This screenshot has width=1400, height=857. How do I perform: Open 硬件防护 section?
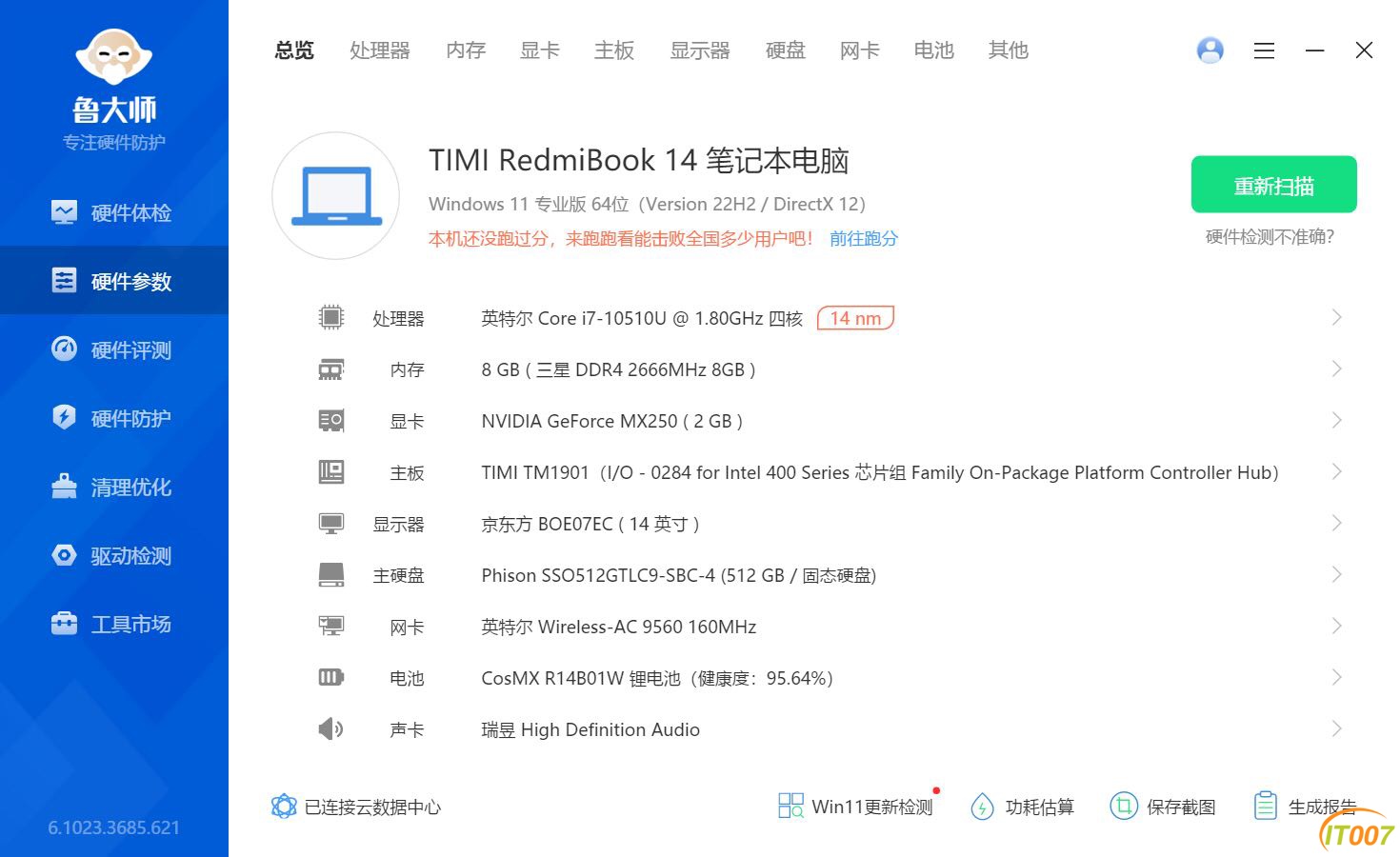tap(113, 418)
